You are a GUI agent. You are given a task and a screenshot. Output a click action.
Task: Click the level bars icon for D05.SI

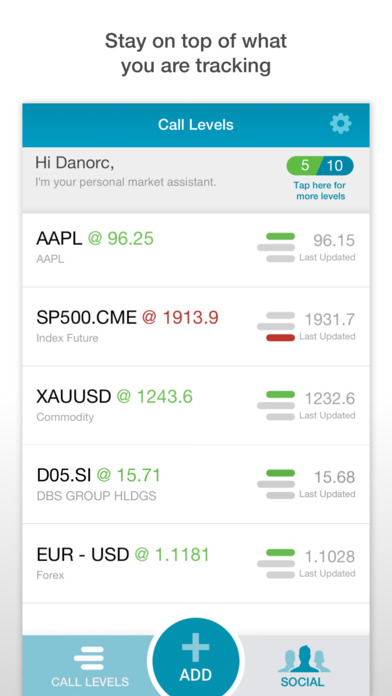click(x=276, y=484)
